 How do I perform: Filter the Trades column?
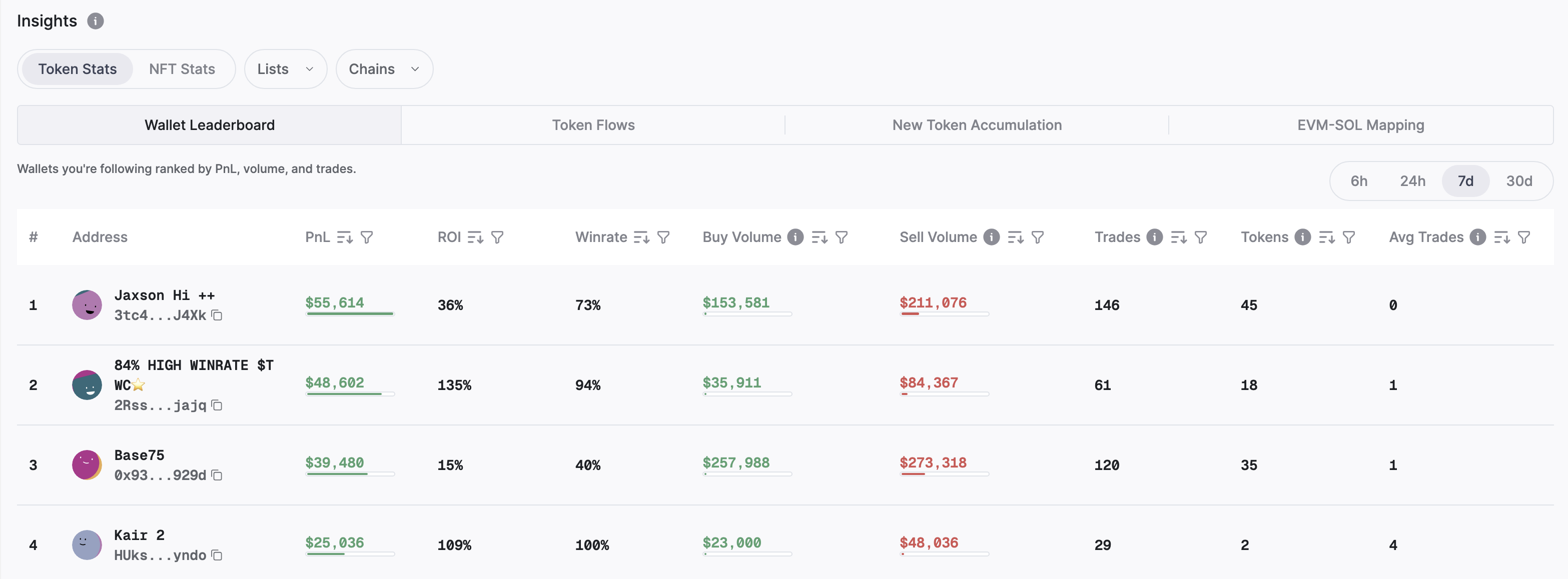coord(1200,237)
